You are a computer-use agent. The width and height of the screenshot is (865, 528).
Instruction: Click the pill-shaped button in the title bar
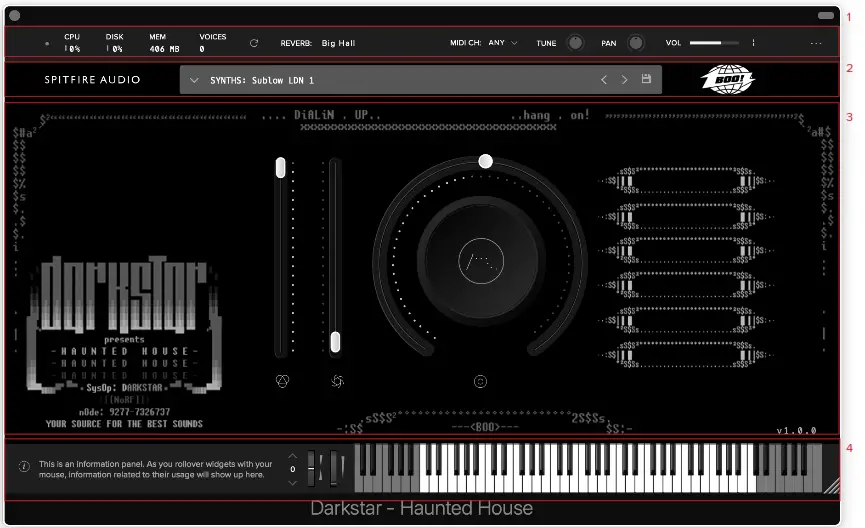click(826, 15)
